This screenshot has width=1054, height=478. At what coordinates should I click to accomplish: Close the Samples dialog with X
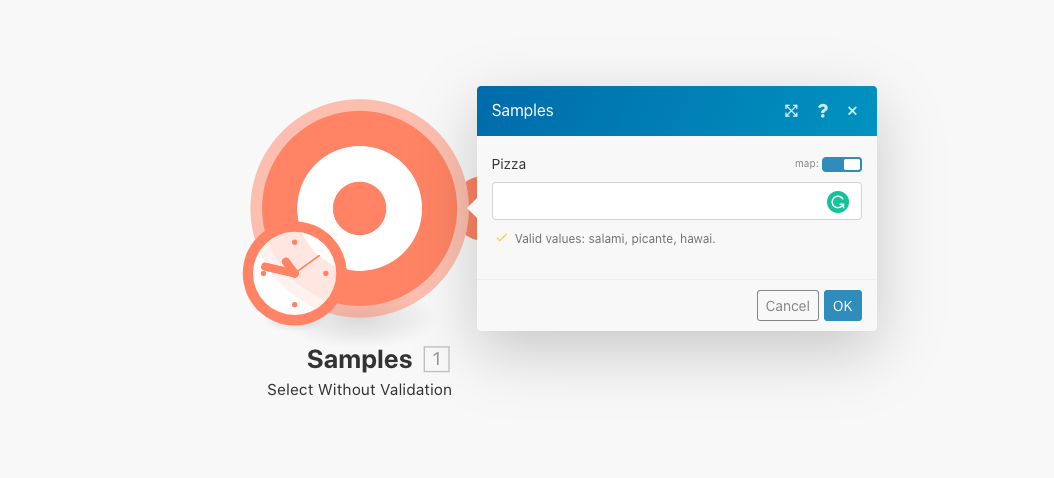pyautogui.click(x=852, y=111)
